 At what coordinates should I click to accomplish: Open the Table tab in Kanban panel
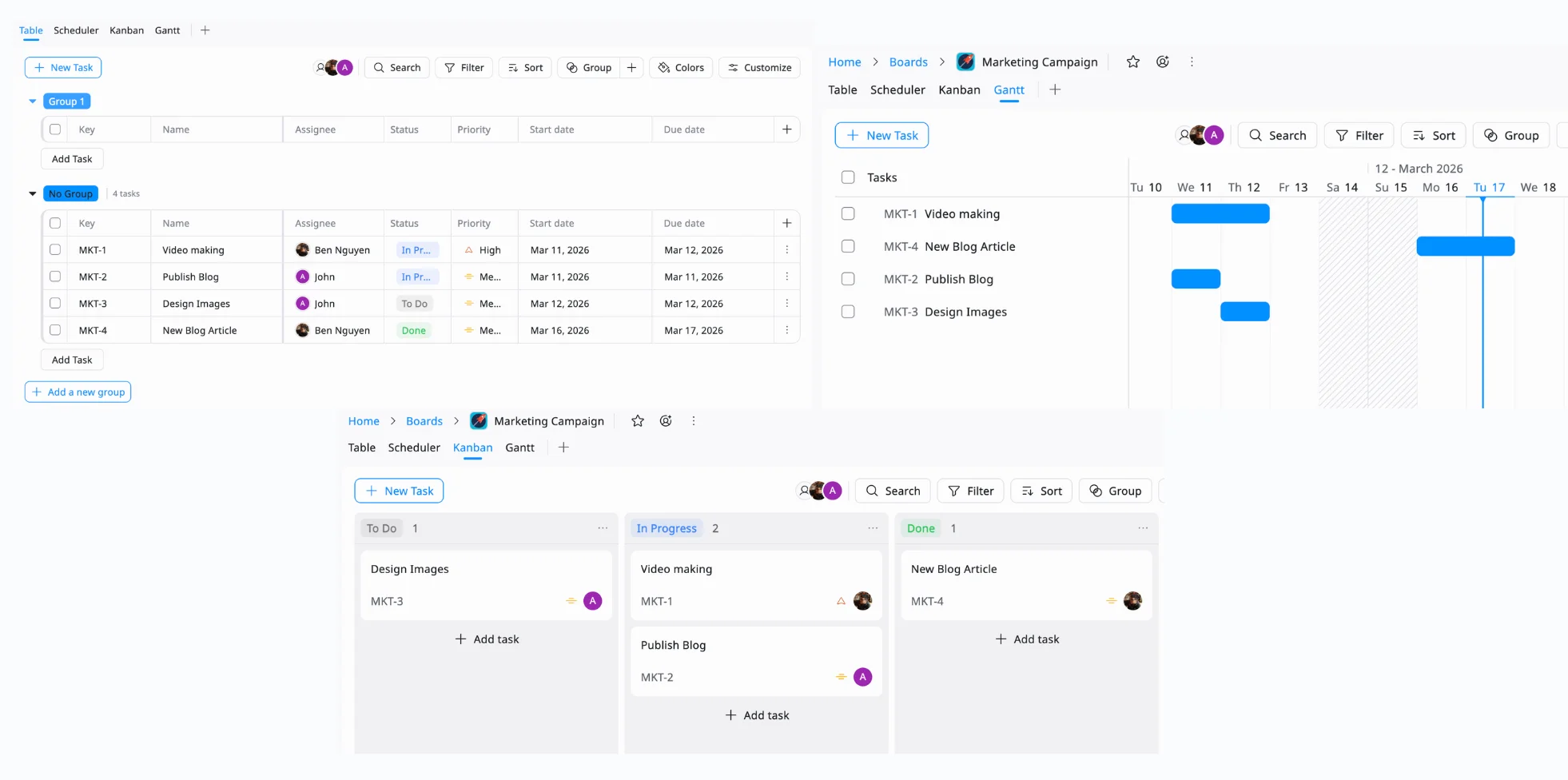pos(361,448)
